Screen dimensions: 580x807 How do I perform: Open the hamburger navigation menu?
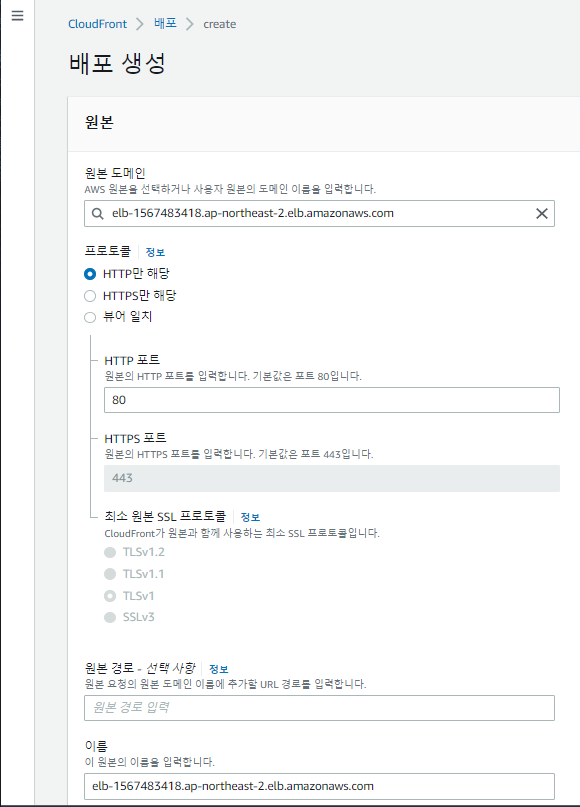17,16
